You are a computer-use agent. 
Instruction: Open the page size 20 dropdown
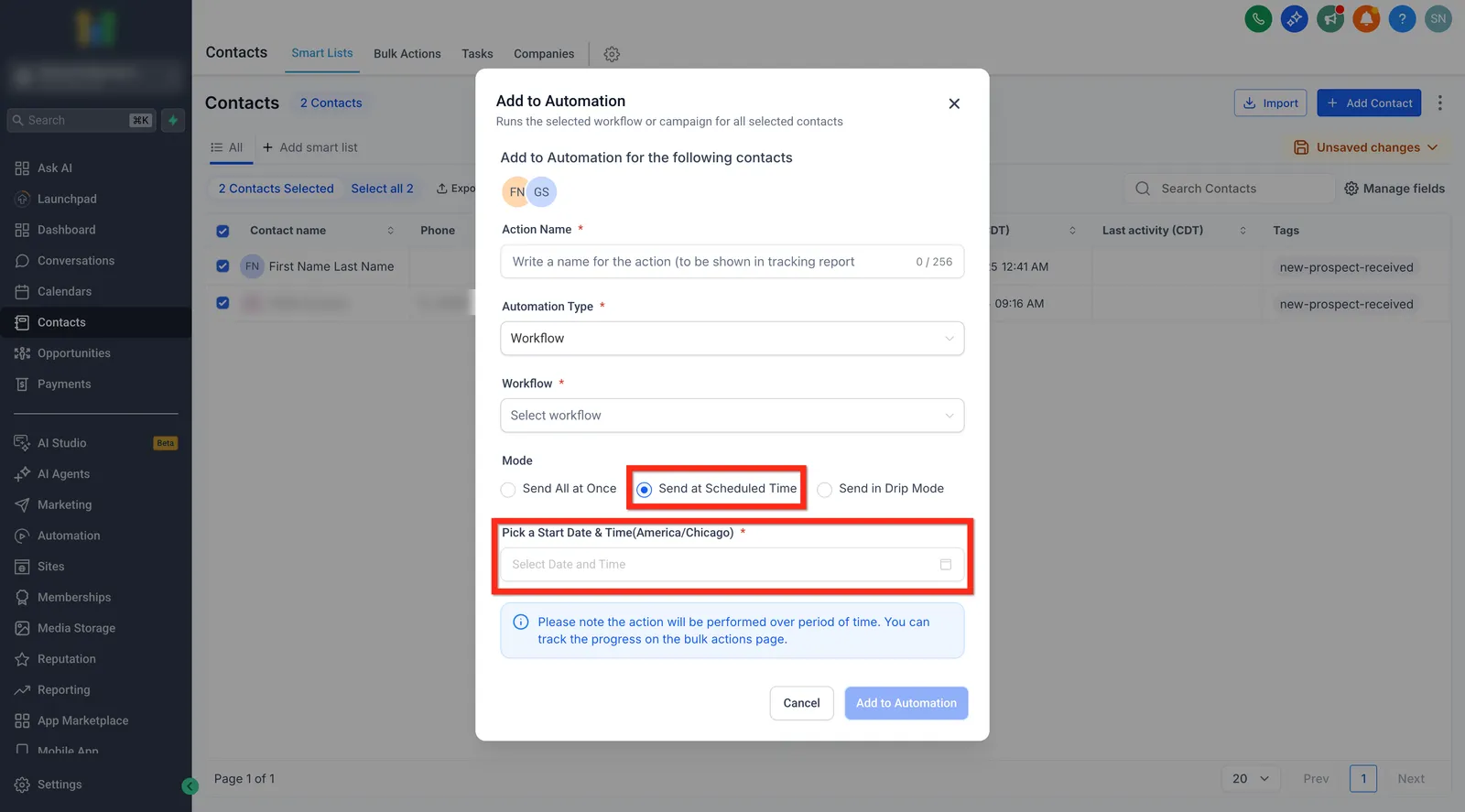click(1250, 779)
